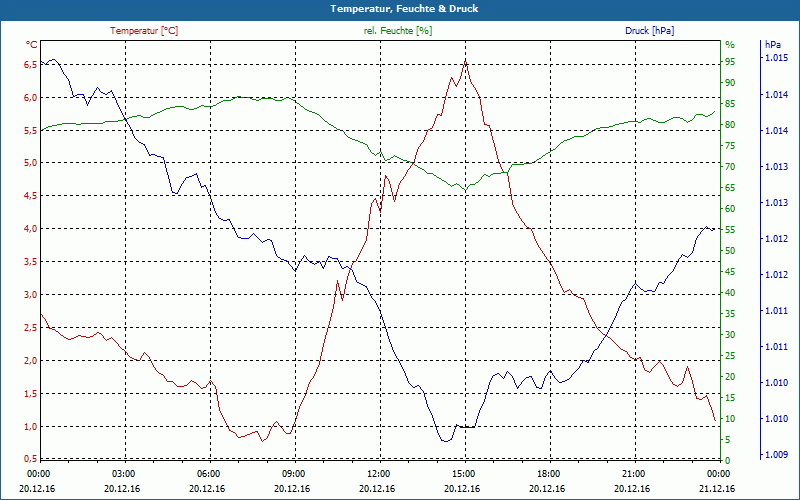This screenshot has width=800, height=500.
Task: Click the 12:00 time axis label
Action: click(378, 473)
